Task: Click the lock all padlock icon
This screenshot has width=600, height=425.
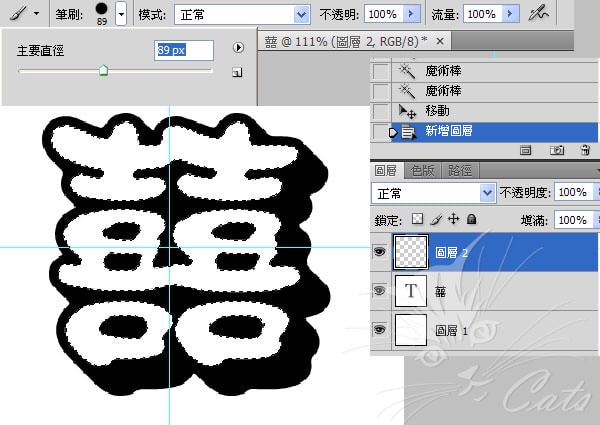Action: 471,219
